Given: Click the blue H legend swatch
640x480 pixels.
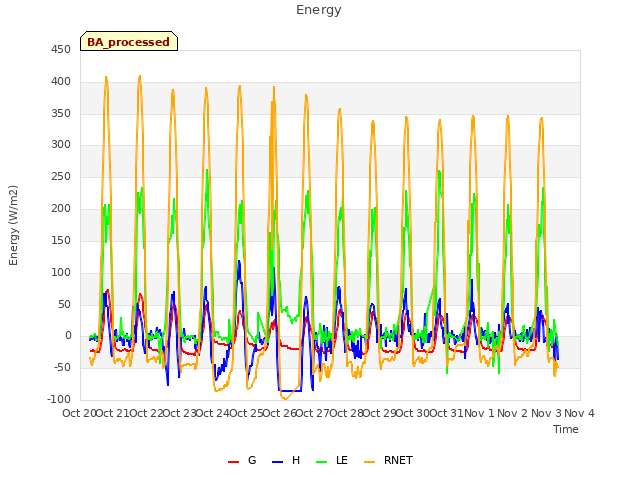Looking at the screenshot, I should 277,462.
